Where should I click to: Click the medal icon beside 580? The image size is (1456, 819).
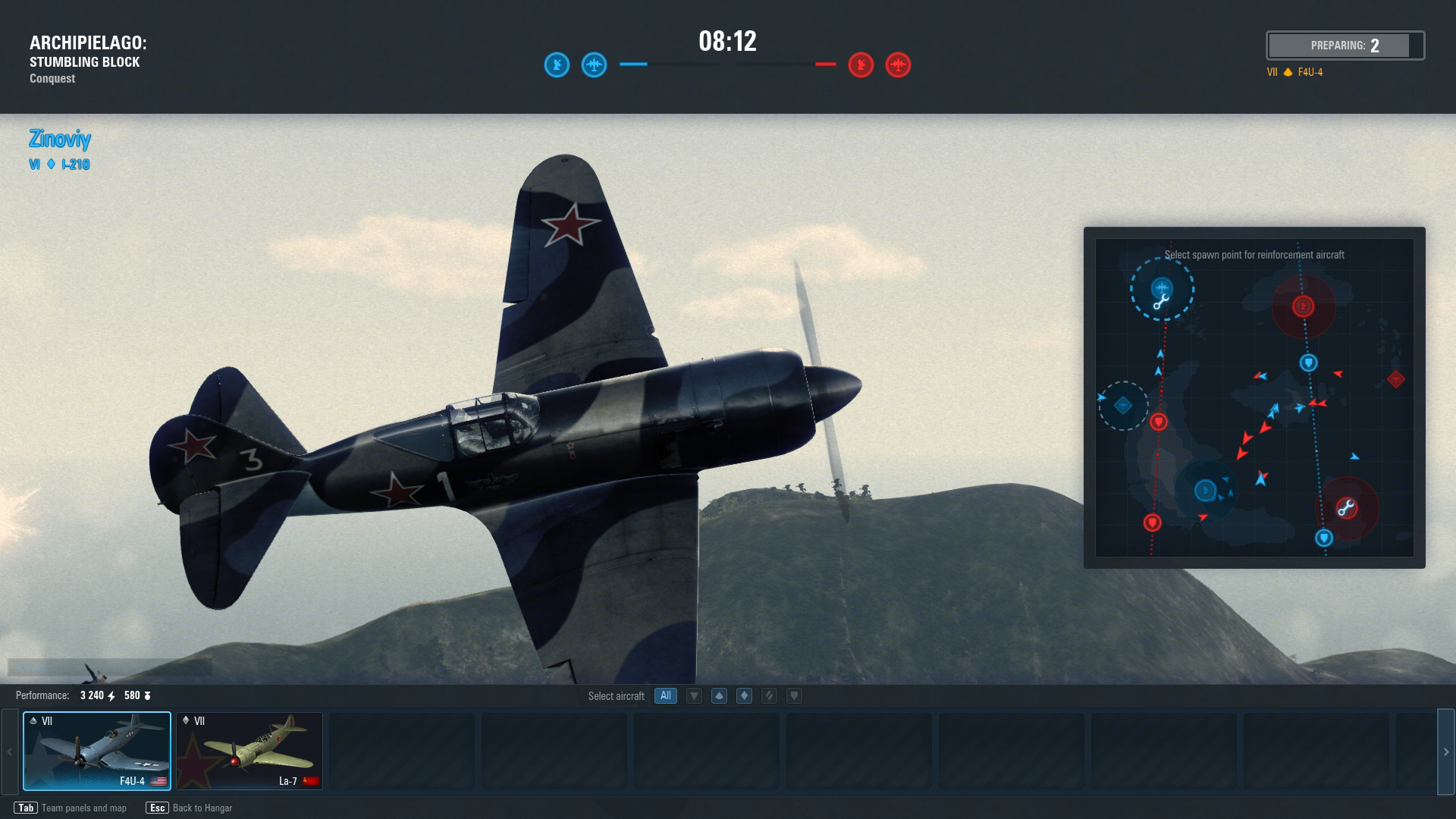coord(147,695)
